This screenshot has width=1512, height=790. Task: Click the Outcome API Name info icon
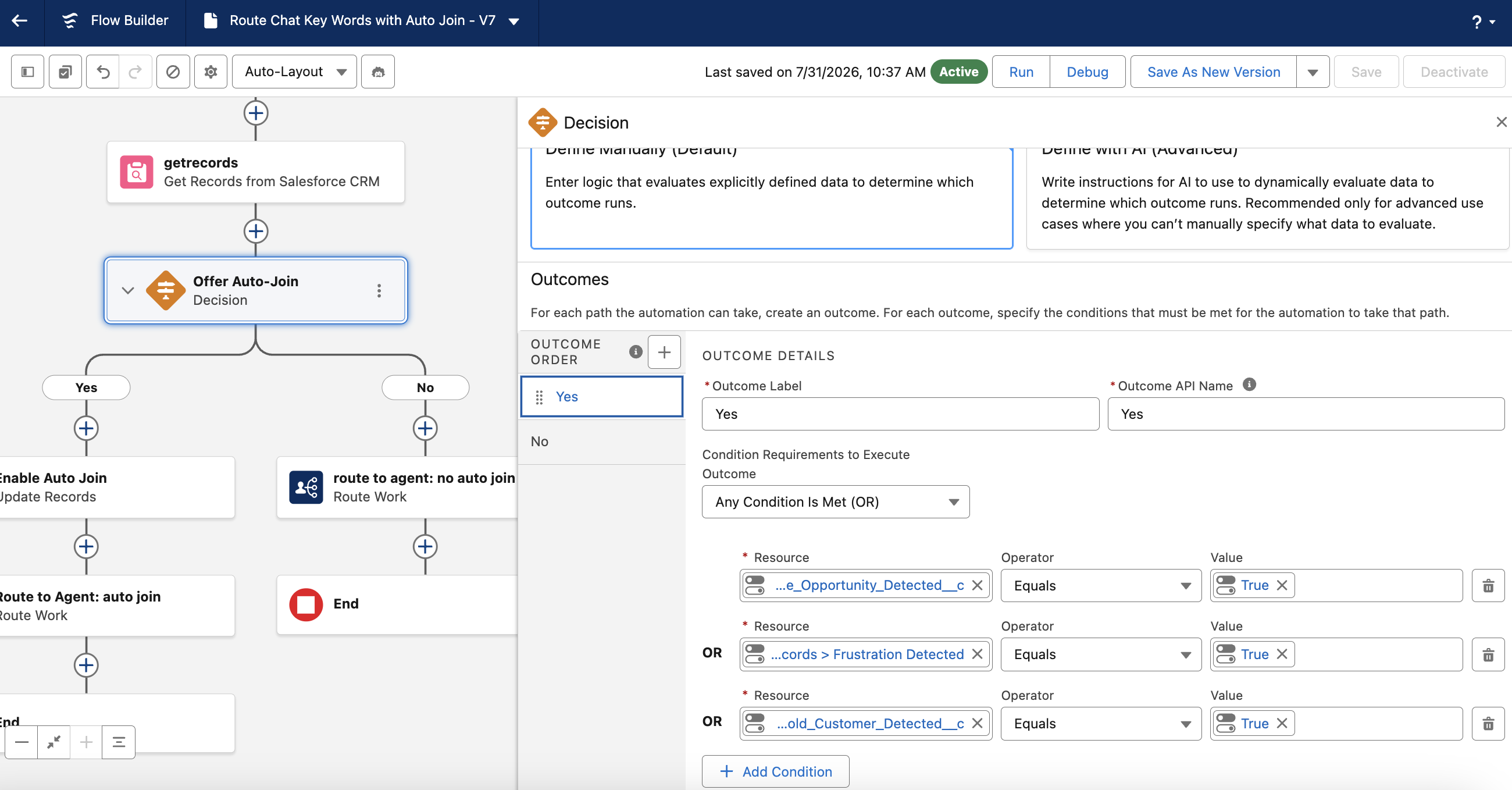pos(1250,384)
